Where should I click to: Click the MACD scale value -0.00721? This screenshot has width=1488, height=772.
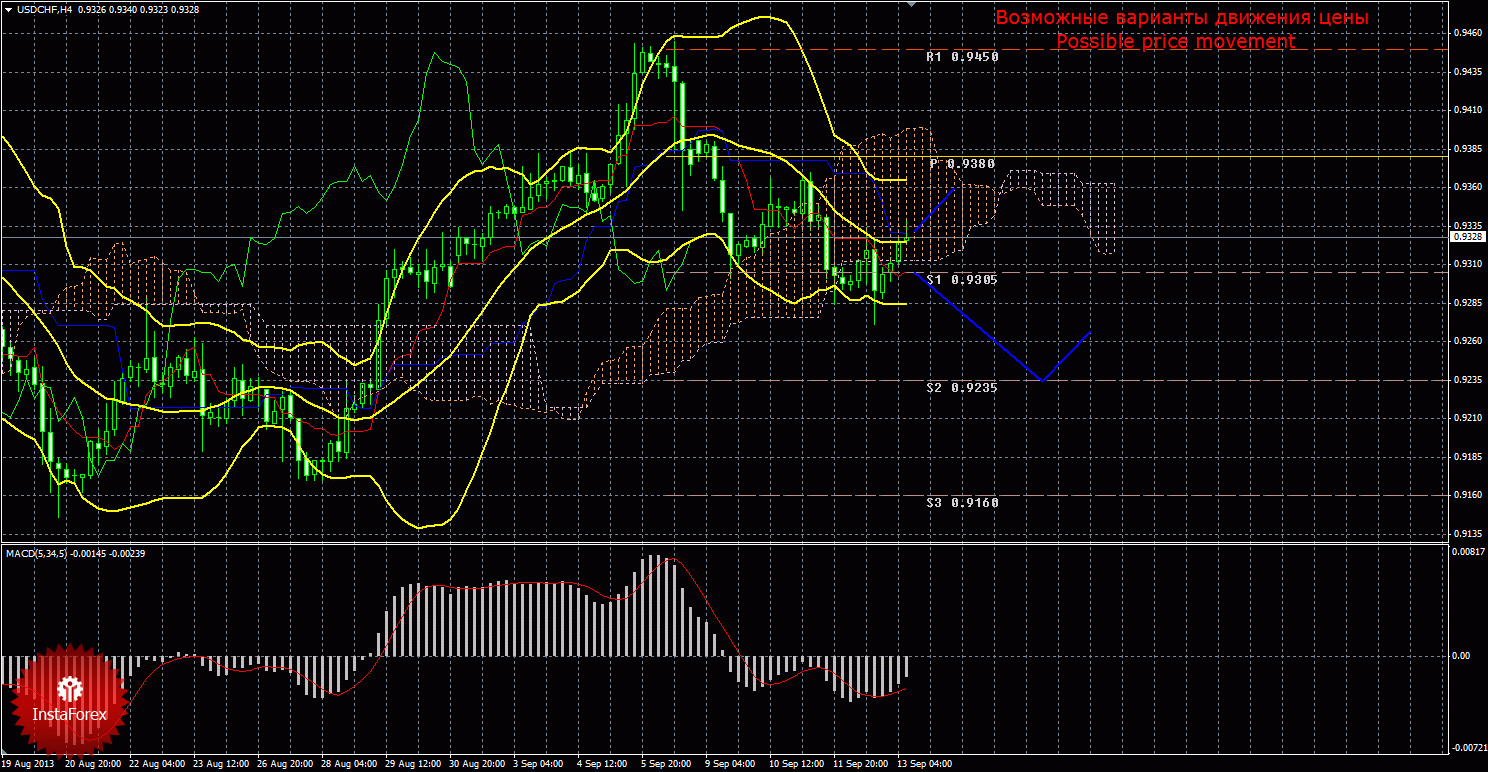pyautogui.click(x=1468, y=747)
